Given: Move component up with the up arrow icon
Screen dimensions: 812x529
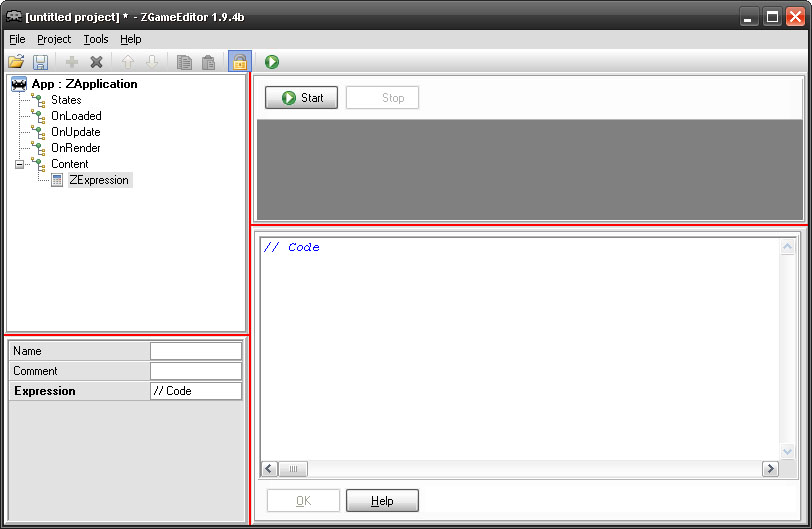Looking at the screenshot, I should (x=128, y=62).
